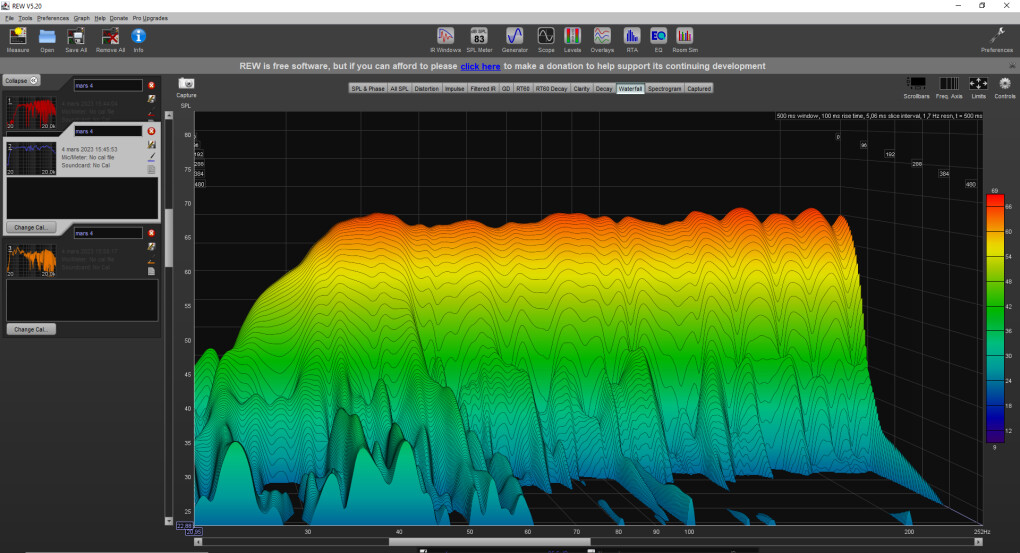Open the RTA analyzer window
The width and height of the screenshot is (1020, 553).
point(632,36)
